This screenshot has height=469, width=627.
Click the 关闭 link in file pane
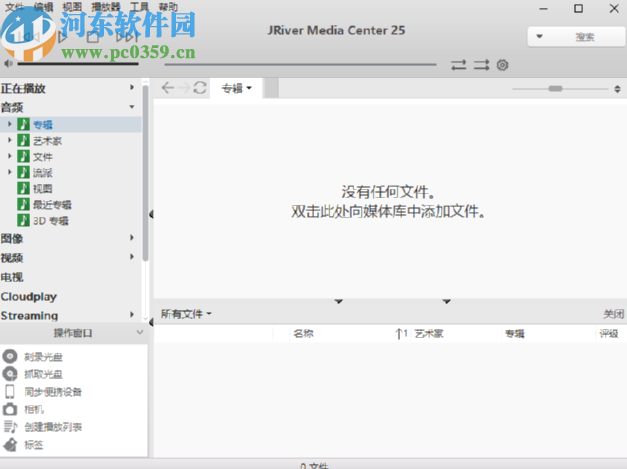click(614, 314)
